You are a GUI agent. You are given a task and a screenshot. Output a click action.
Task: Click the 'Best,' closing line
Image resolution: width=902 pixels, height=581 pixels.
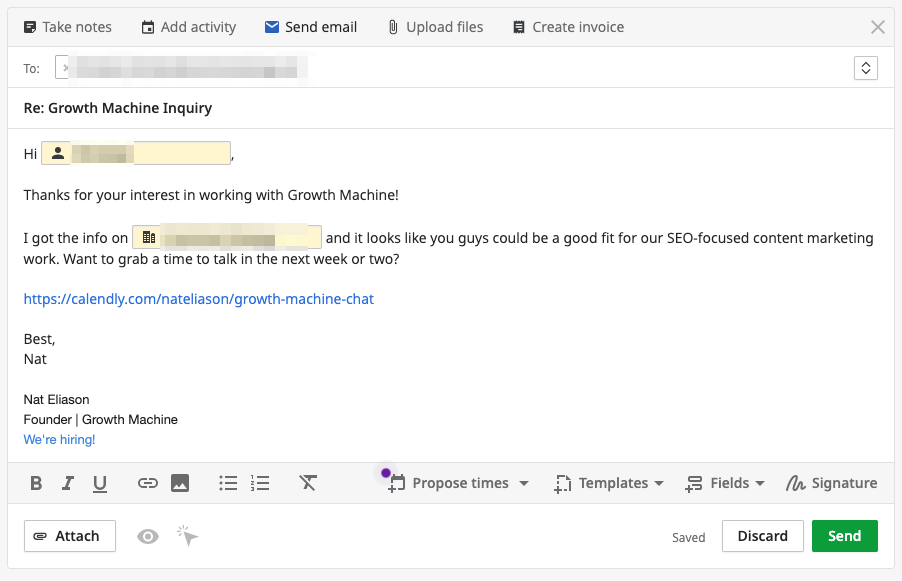(x=39, y=339)
